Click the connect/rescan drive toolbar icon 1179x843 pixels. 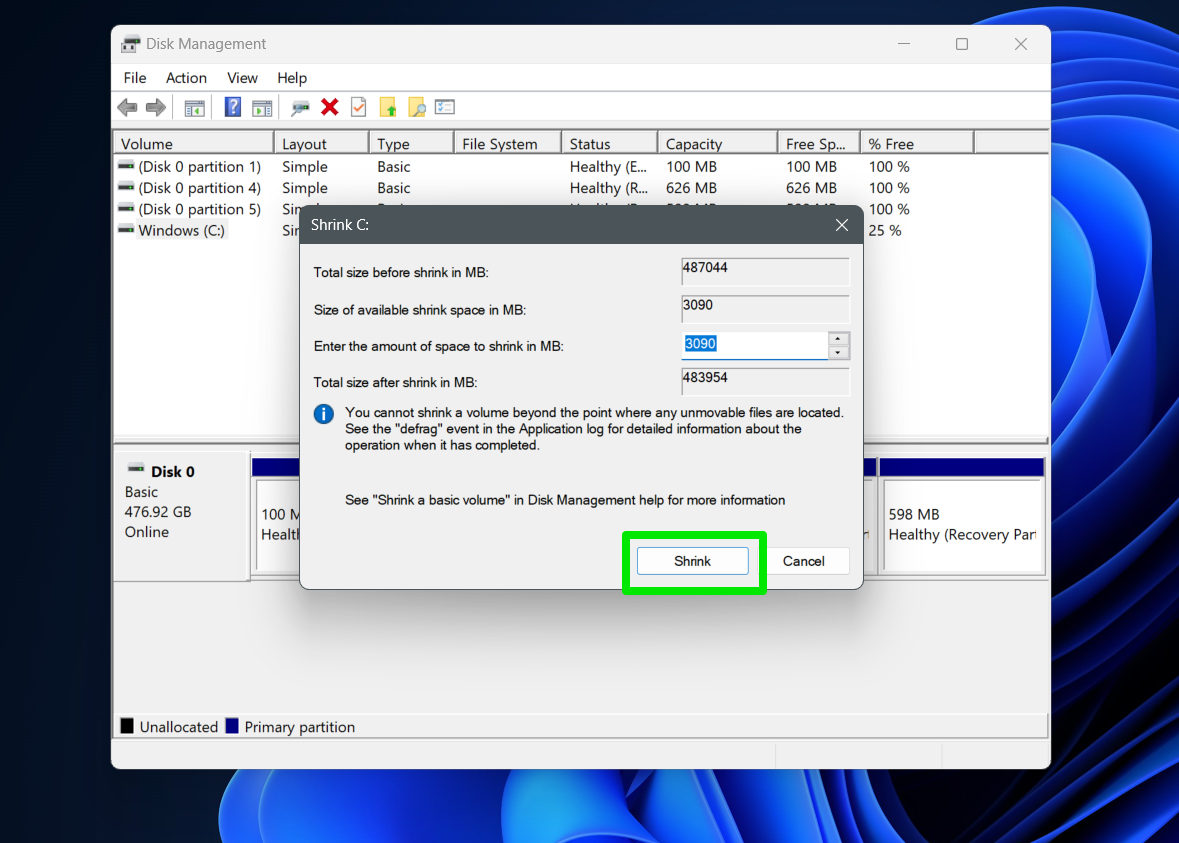coord(300,108)
